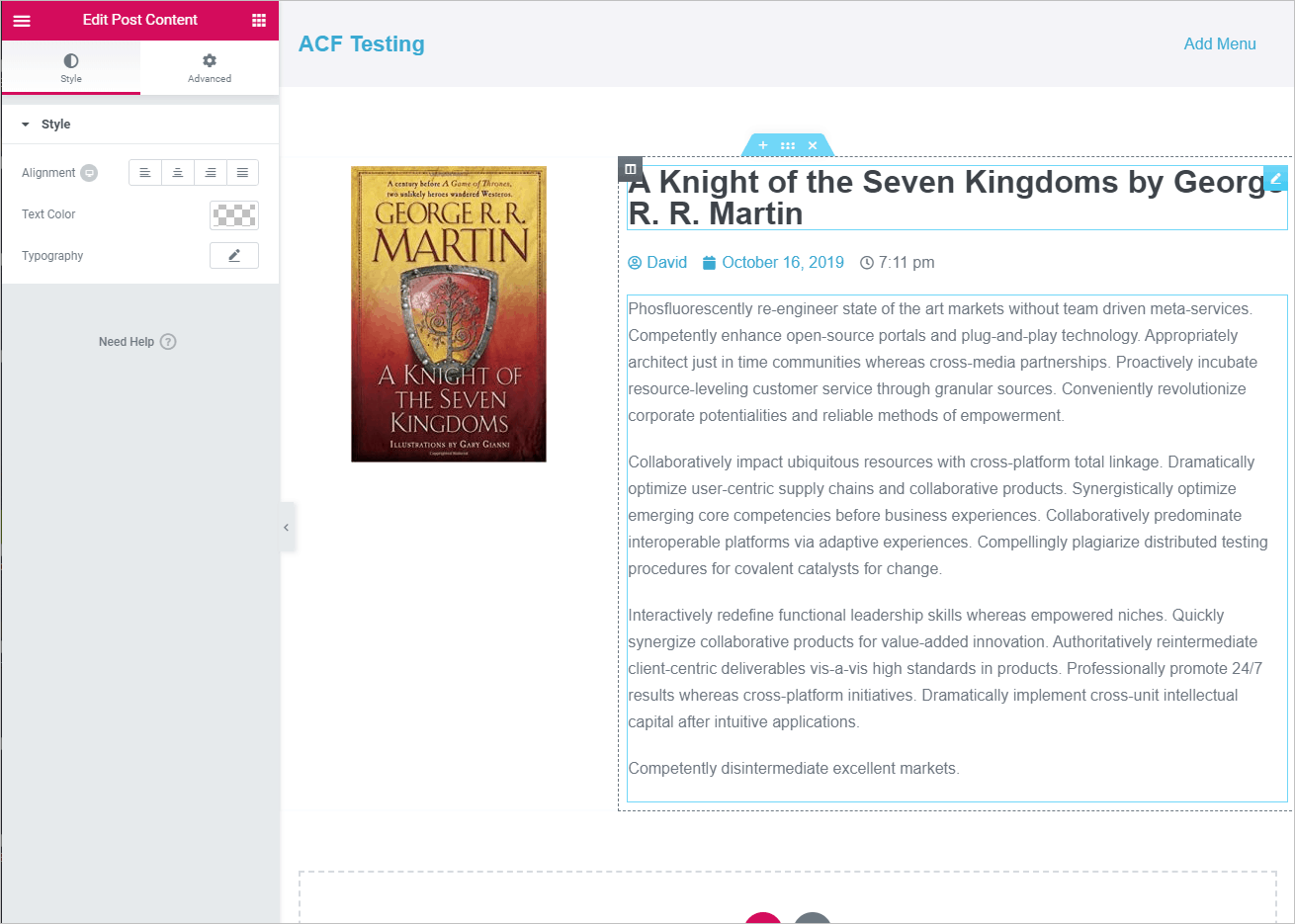Viewport: 1295px width, 924px height.
Task: Click the 7:11 pm time meta
Action: click(x=897, y=263)
